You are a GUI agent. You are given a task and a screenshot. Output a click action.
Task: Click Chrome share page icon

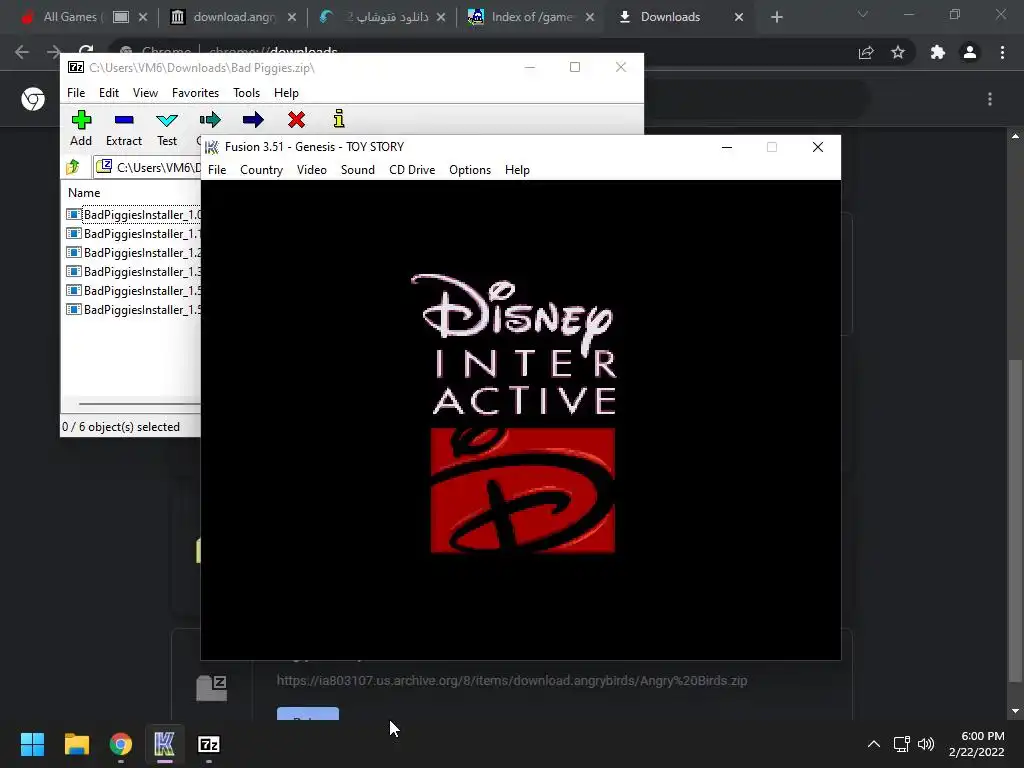[866, 52]
